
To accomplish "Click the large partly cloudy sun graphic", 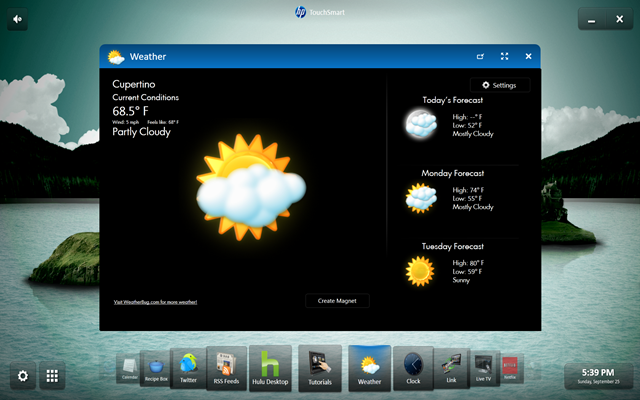I will pos(251,187).
